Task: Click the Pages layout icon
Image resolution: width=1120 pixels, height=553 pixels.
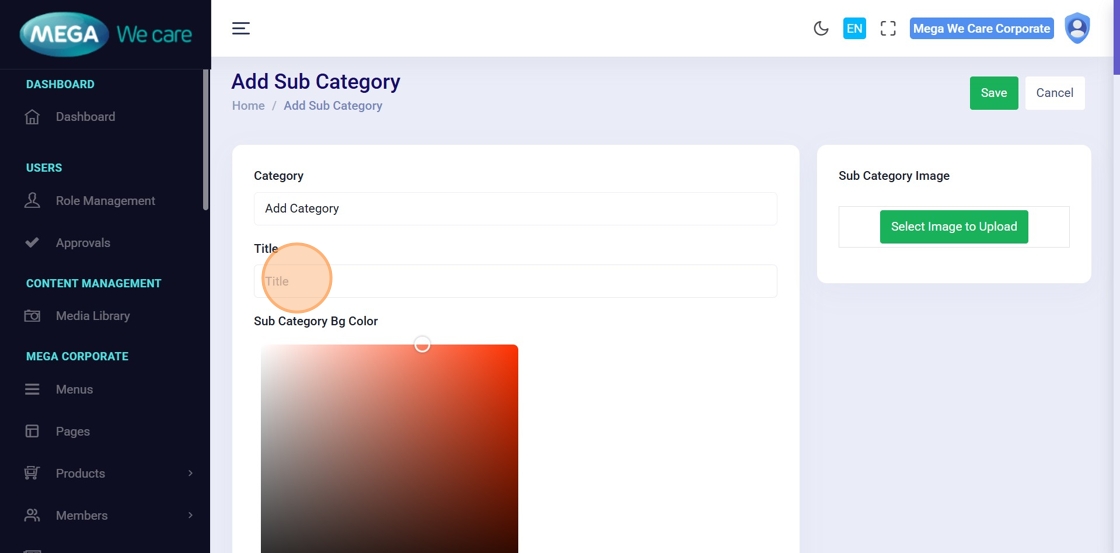Action: coord(32,432)
